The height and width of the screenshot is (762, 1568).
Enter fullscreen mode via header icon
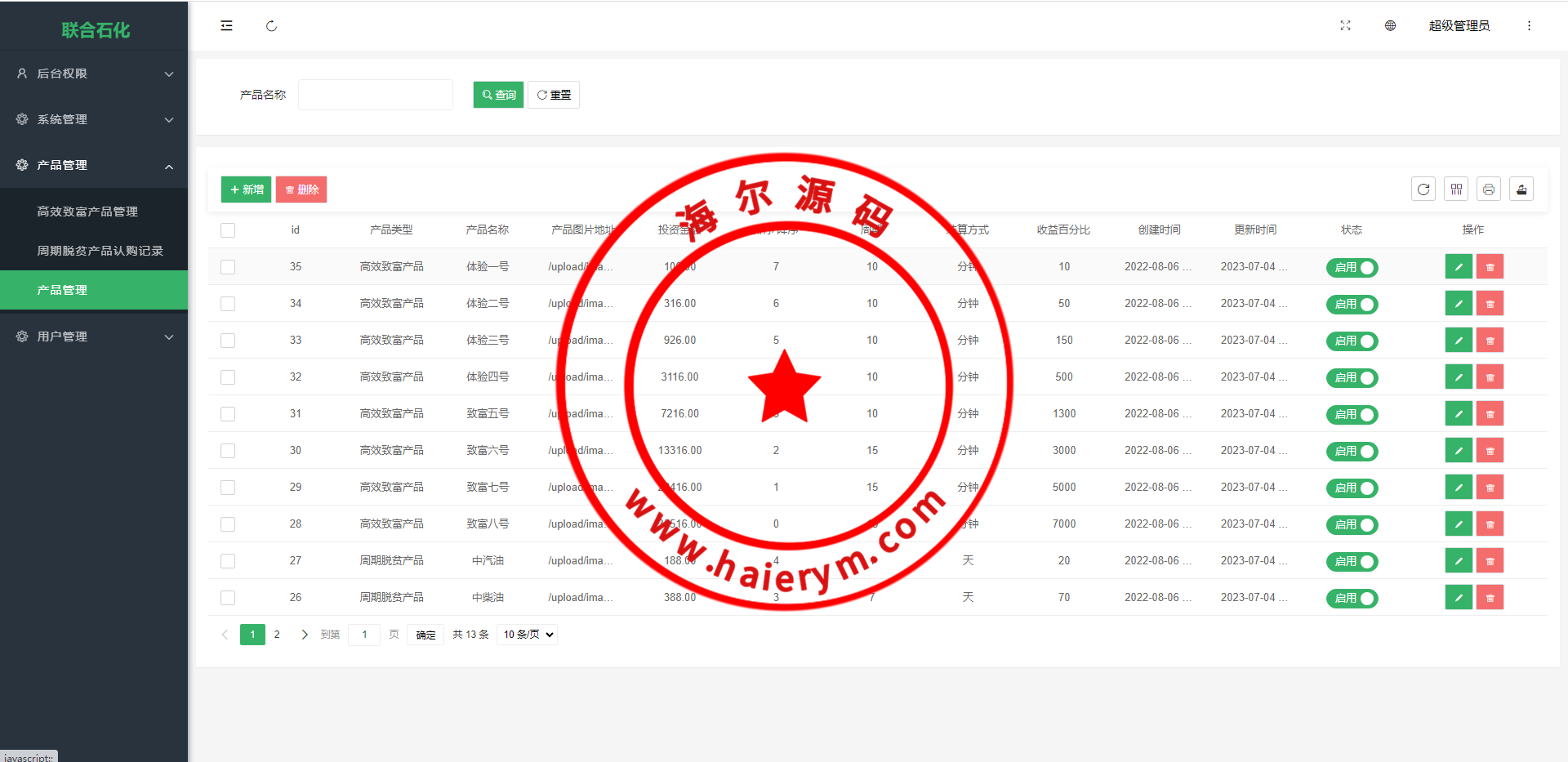(1345, 26)
